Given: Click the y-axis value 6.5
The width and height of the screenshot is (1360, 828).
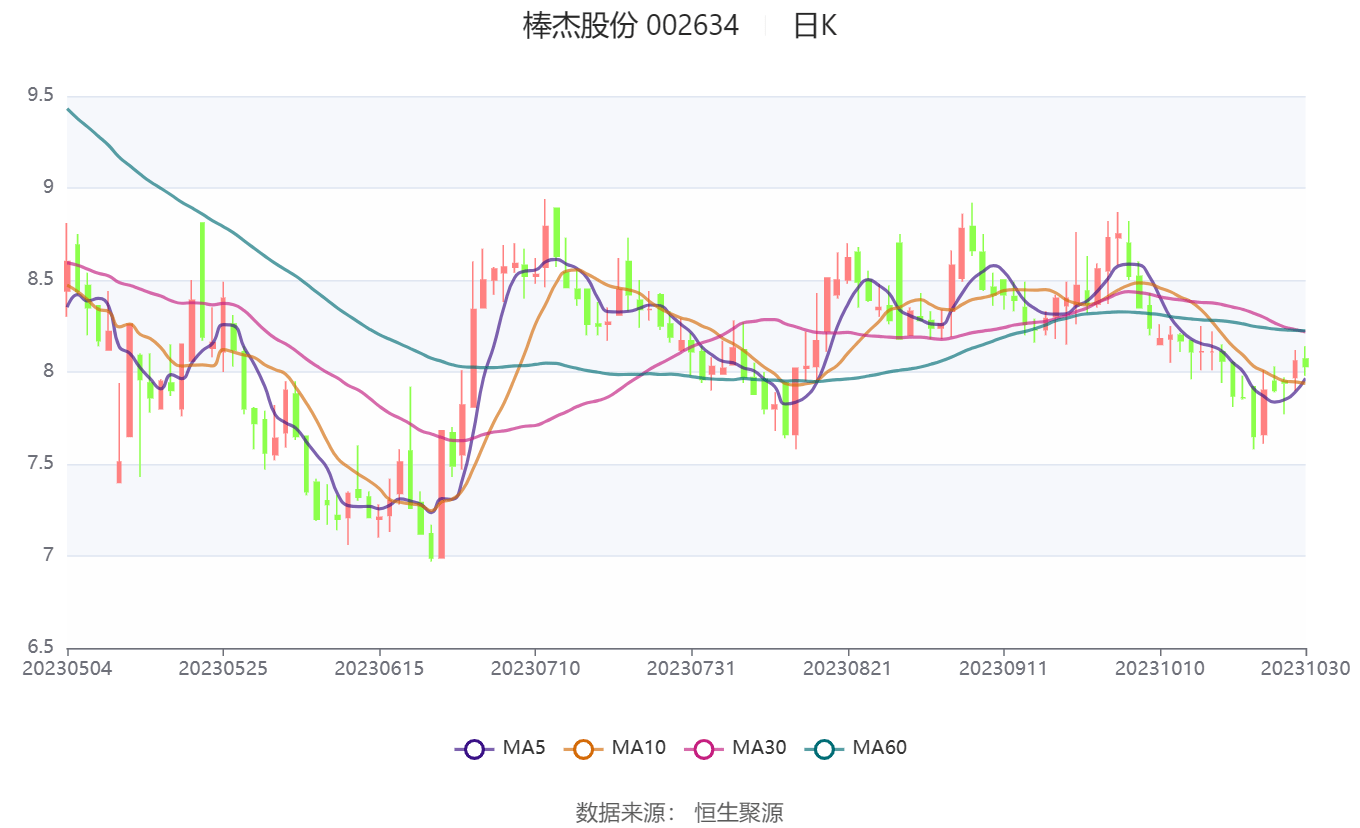Looking at the screenshot, I should [41, 647].
